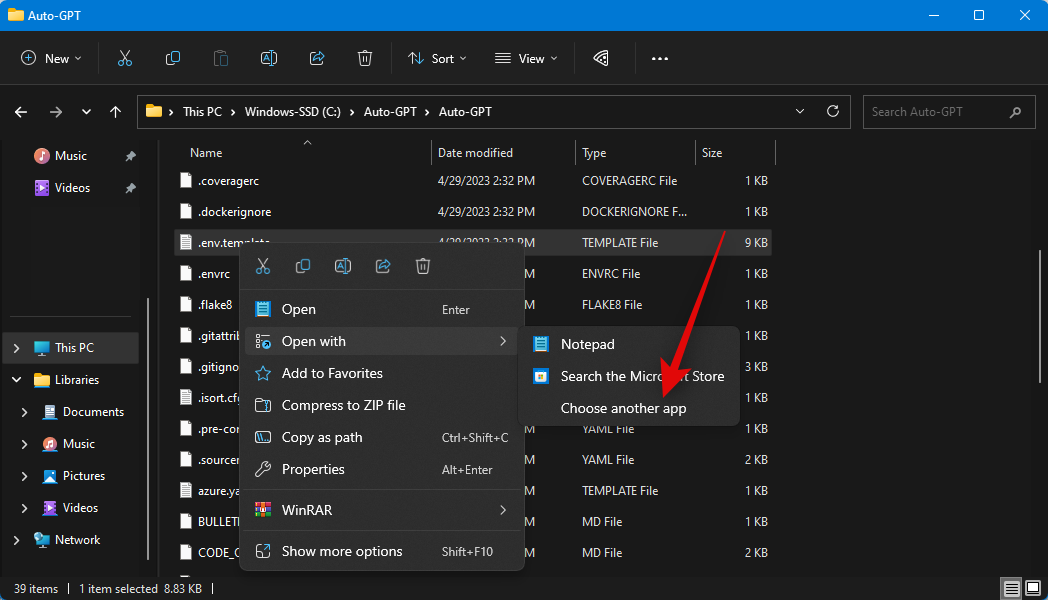Image resolution: width=1048 pixels, height=600 pixels.
Task: Refresh the Auto-GPT folder view
Action: (x=833, y=111)
